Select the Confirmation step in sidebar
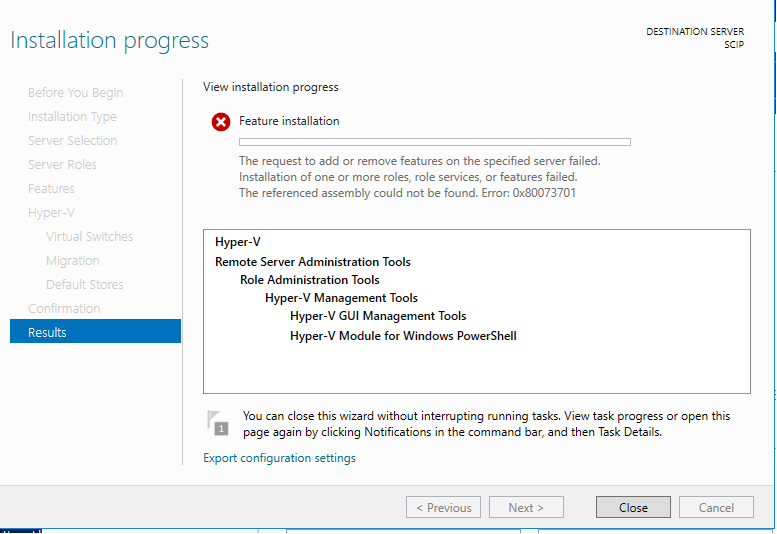The width and height of the screenshot is (777, 534). pyautogui.click(x=64, y=308)
